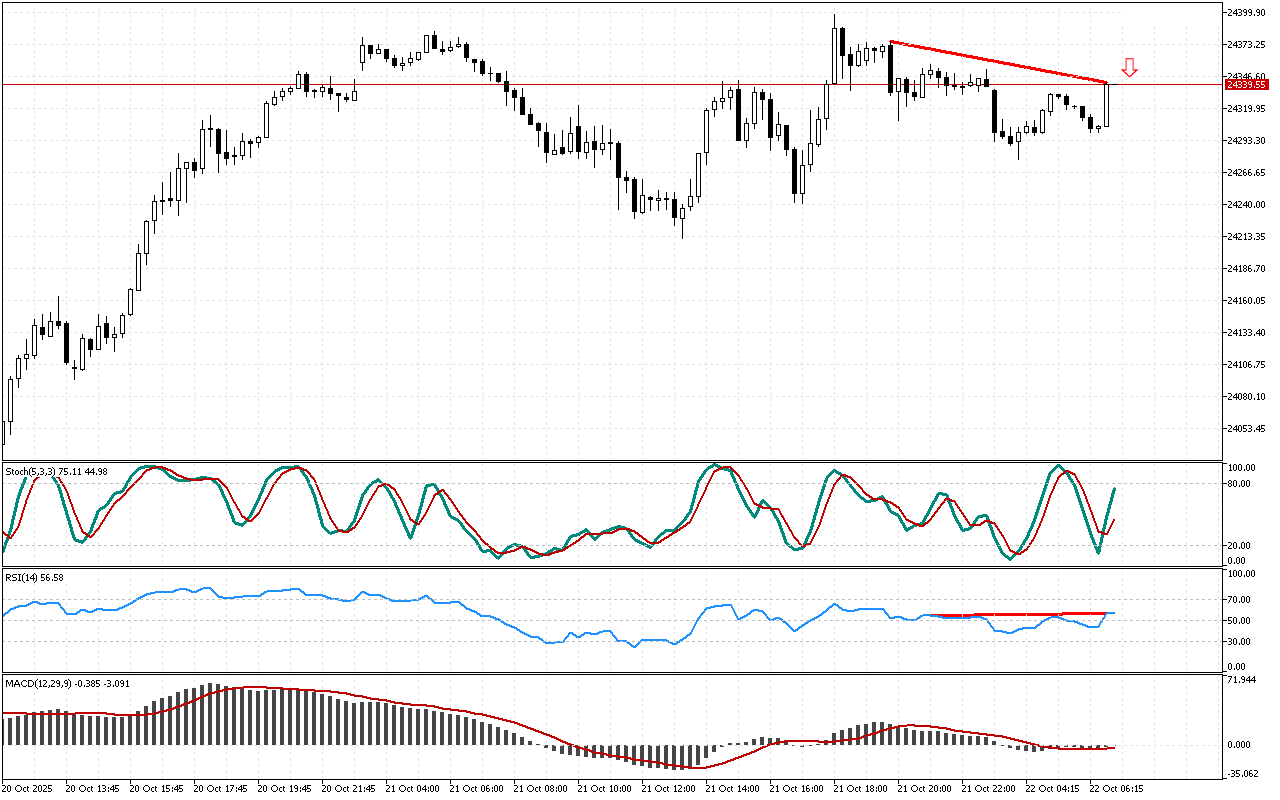Click the 71.944 value on MACD scale
Image resolution: width=1280 pixels, height=800 pixels.
pyautogui.click(x=1242, y=680)
